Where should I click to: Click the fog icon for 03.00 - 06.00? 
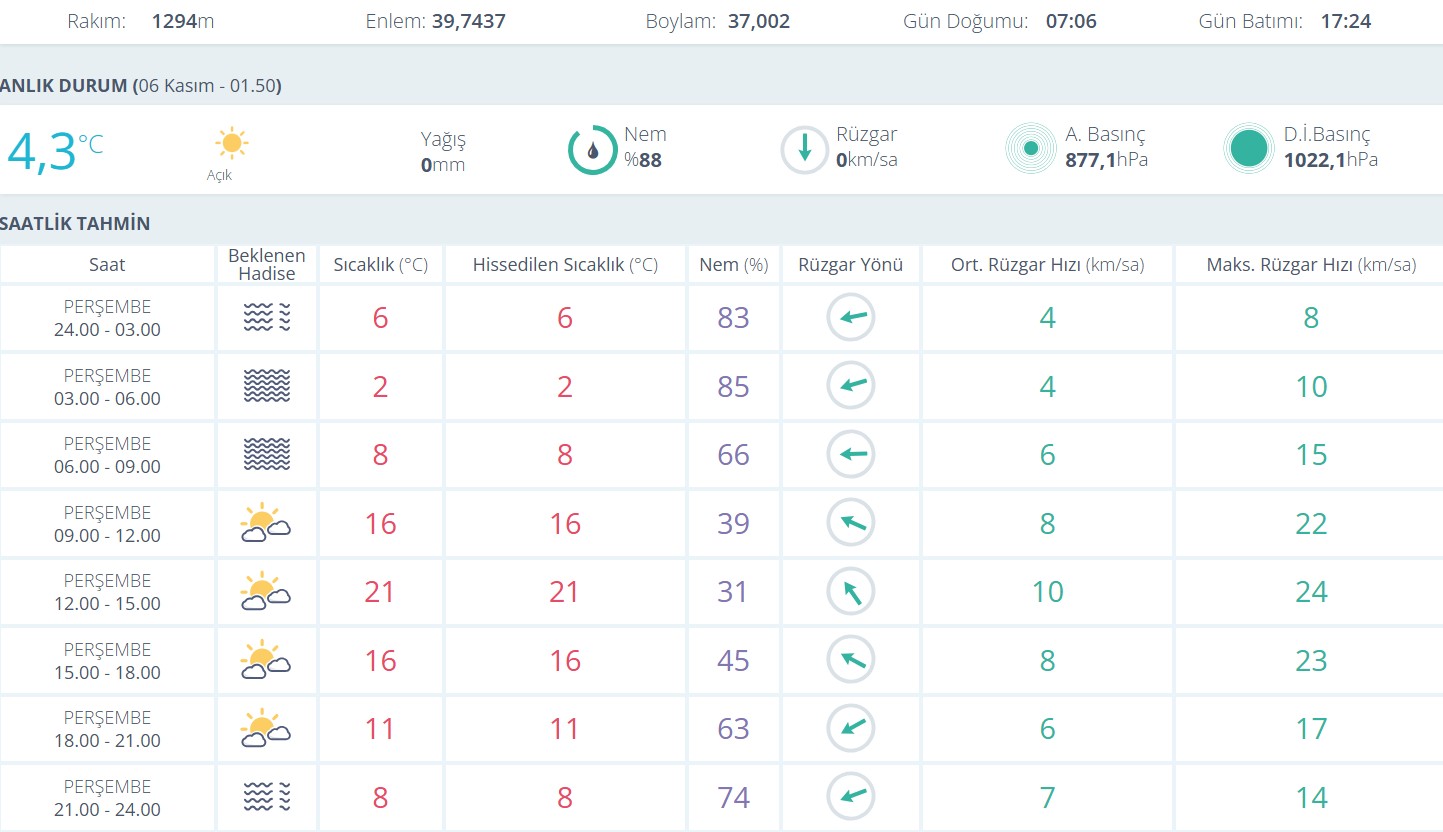(267, 386)
